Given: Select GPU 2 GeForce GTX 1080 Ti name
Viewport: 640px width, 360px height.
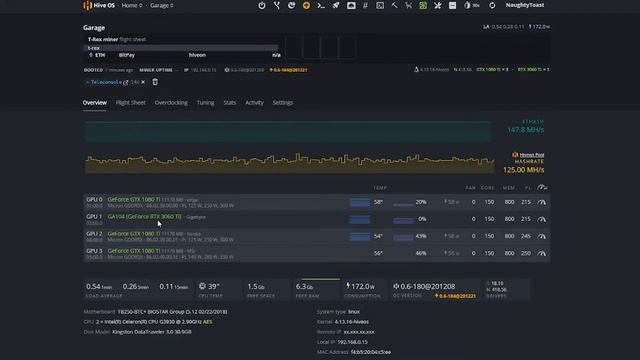Looking at the screenshot, I should tap(133, 233).
